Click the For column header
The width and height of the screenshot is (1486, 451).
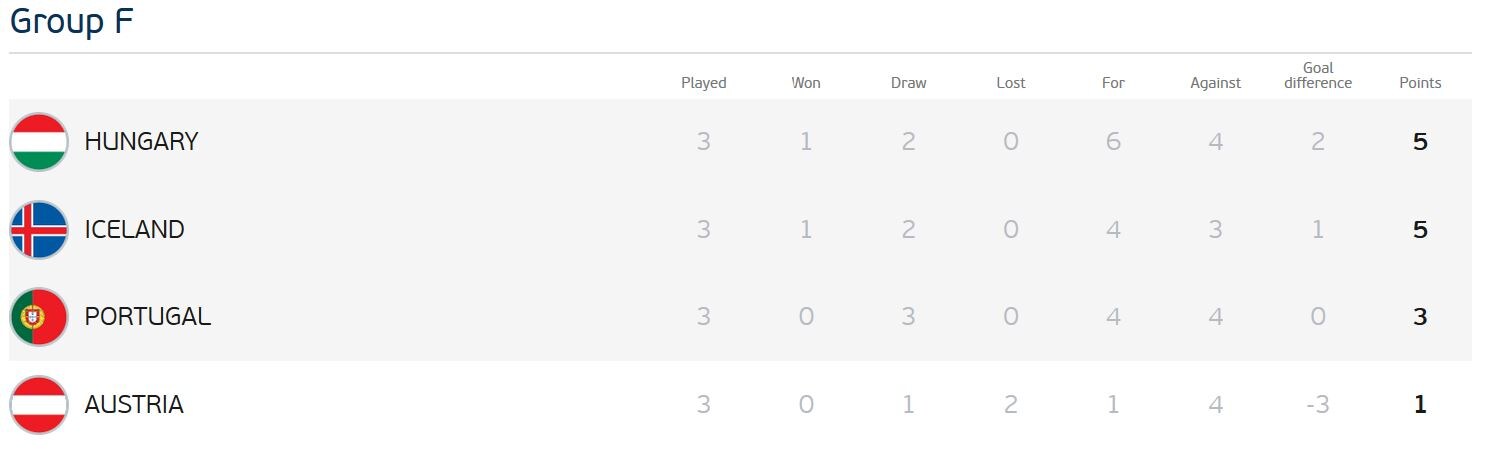pos(1113,83)
